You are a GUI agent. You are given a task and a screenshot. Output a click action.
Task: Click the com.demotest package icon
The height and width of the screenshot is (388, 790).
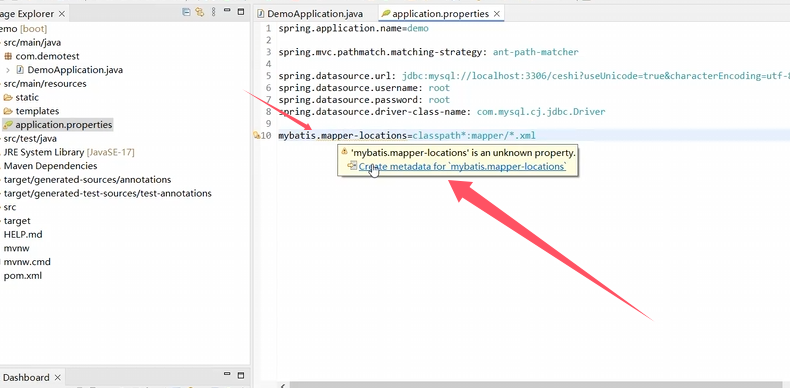click(8, 56)
